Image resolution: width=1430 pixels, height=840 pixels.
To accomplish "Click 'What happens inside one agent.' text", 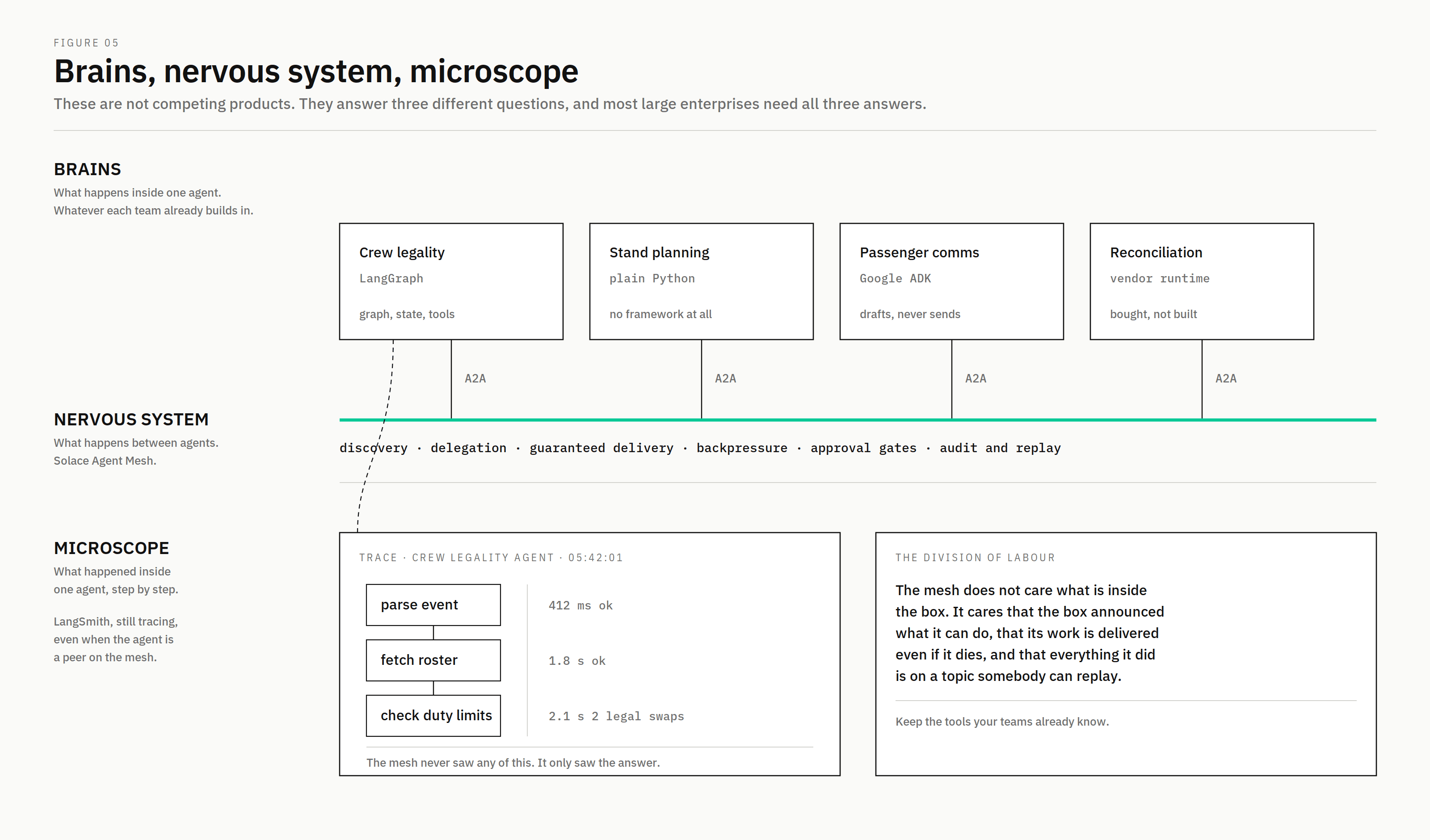I will [x=137, y=193].
